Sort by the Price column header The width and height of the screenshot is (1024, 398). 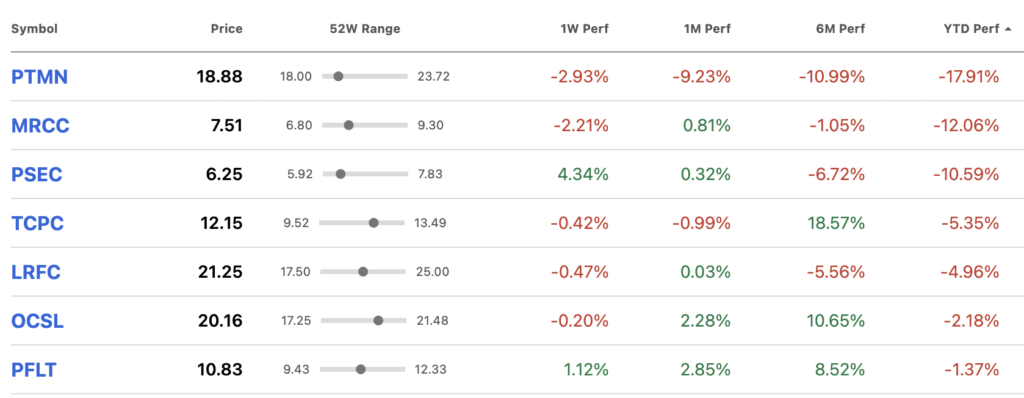click(x=227, y=29)
